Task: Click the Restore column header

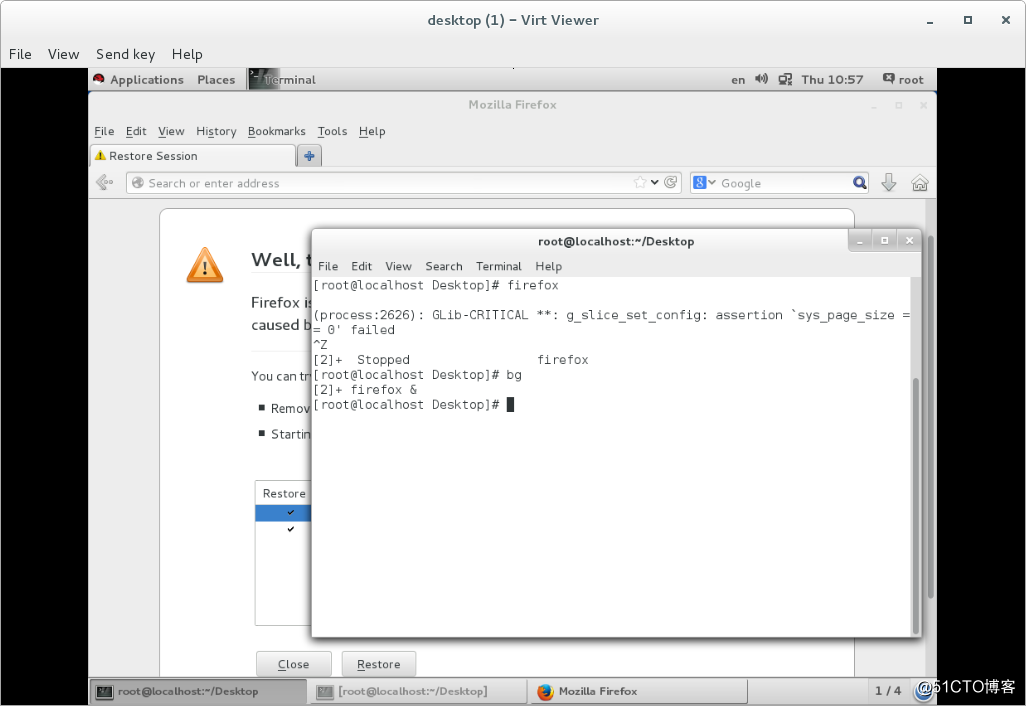Action: [284, 493]
